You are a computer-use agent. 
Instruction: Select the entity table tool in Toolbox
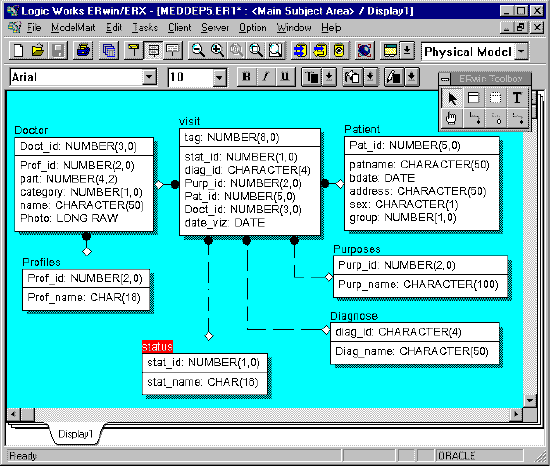coord(474,98)
